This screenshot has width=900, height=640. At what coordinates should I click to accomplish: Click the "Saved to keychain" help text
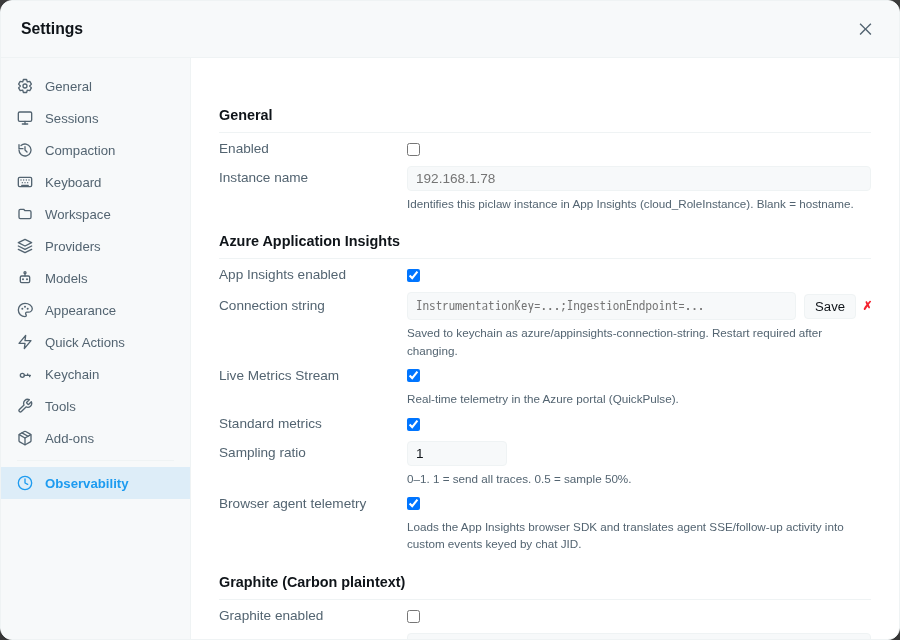(614, 342)
